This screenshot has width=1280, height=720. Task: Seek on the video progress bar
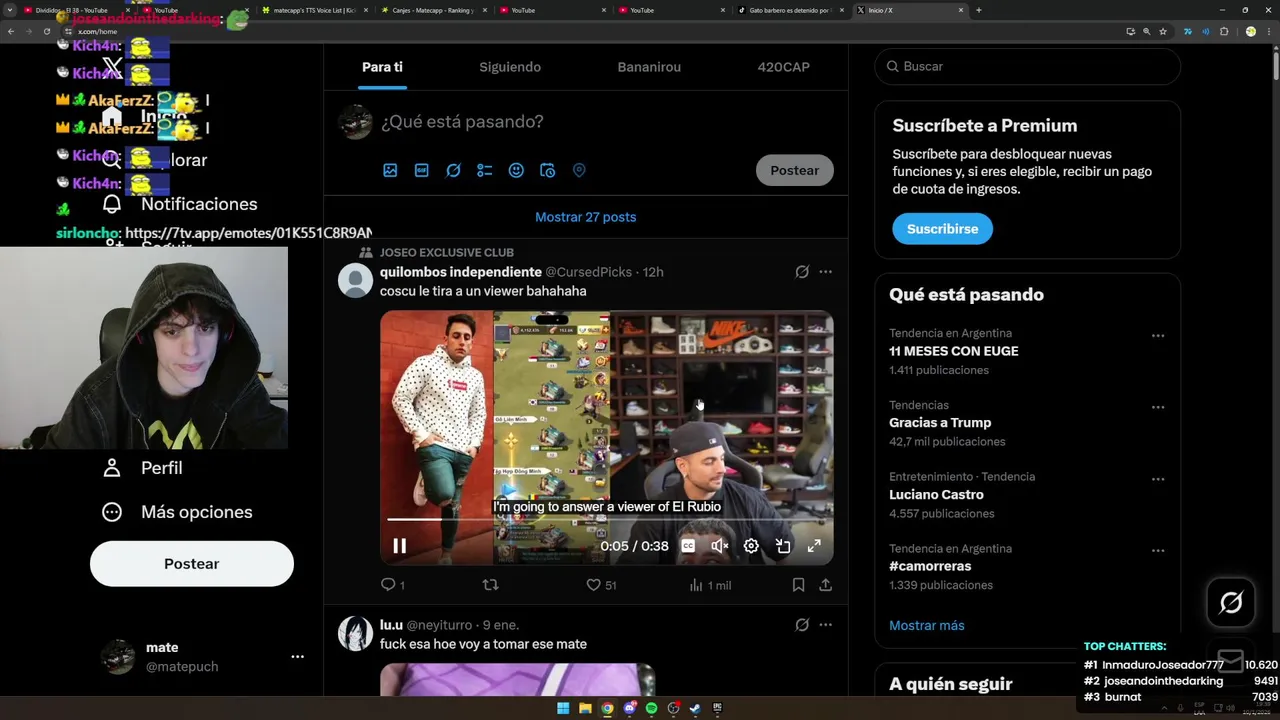pyautogui.click(x=607, y=520)
